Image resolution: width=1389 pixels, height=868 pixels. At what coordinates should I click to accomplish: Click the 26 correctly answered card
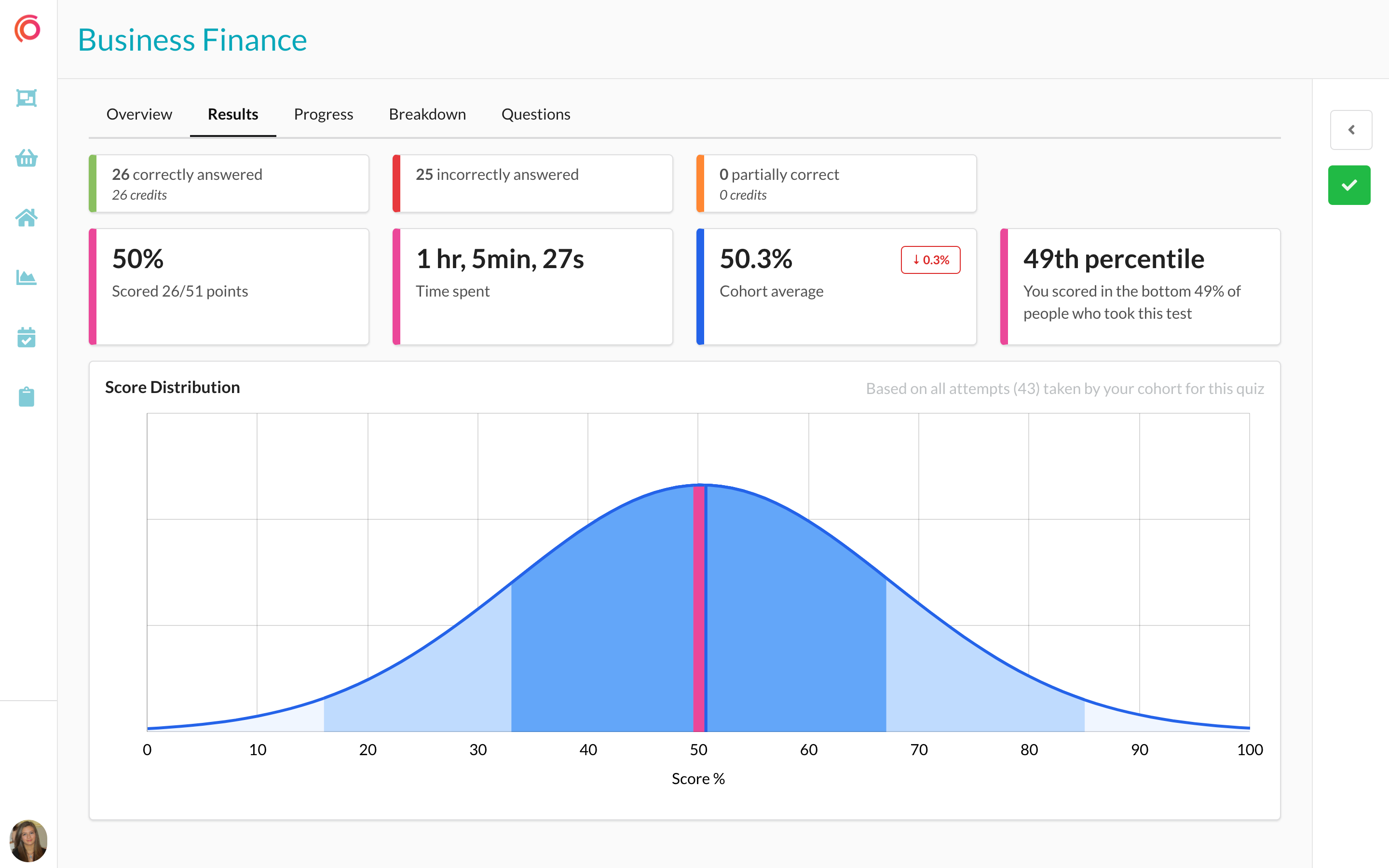pyautogui.click(x=230, y=184)
